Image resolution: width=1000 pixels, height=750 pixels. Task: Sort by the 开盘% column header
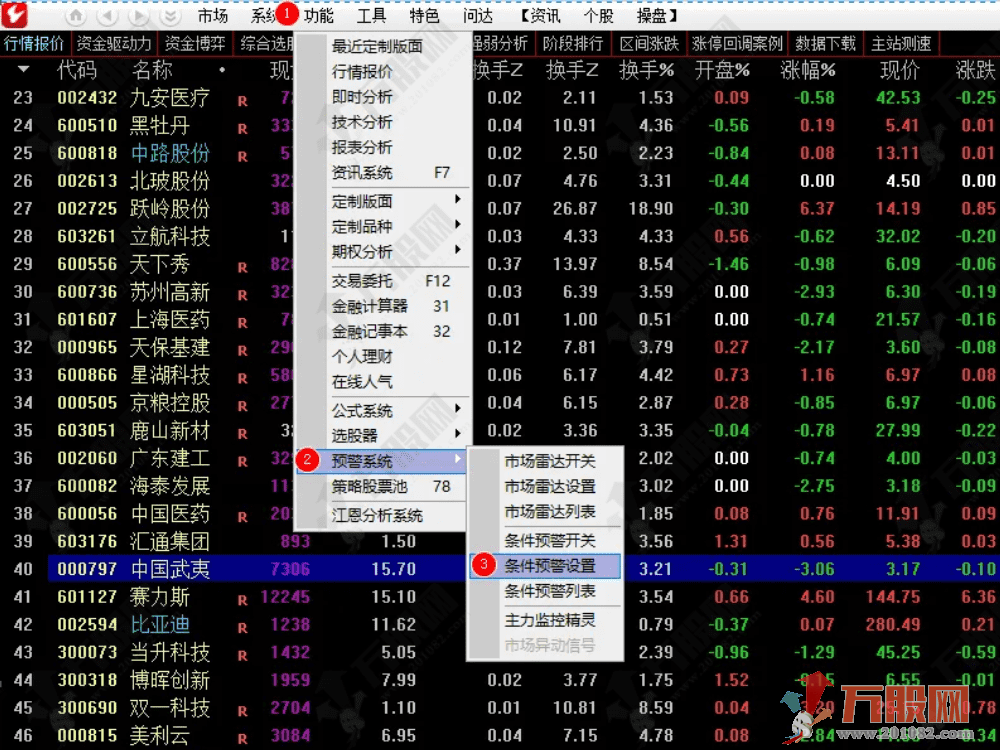722,70
